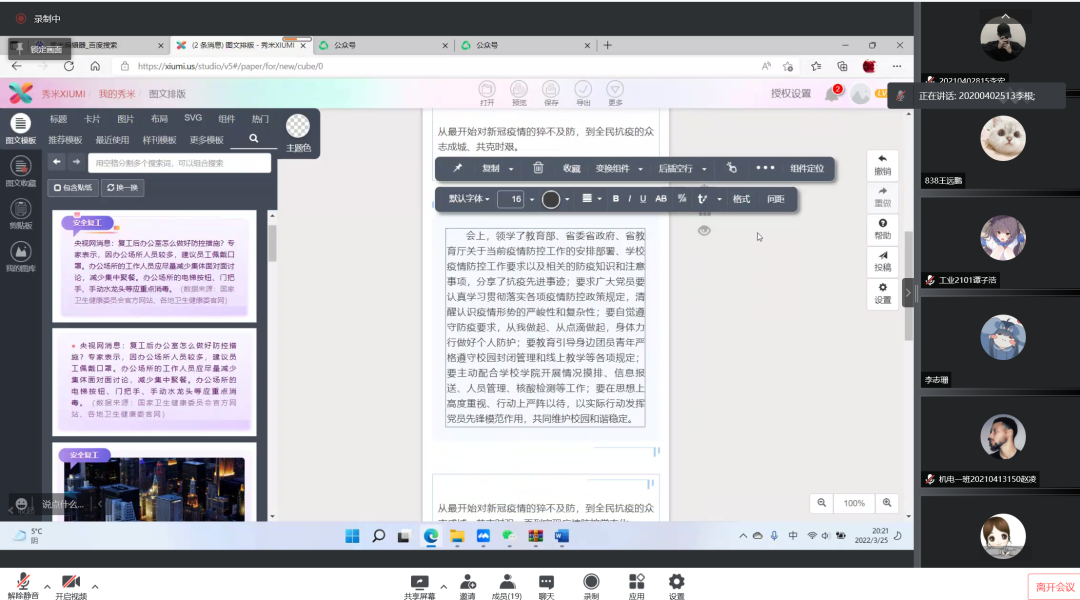Image resolution: width=1080 pixels, height=600 pixels.
Task: Open the dark text color swatch
Action: click(x=550, y=199)
